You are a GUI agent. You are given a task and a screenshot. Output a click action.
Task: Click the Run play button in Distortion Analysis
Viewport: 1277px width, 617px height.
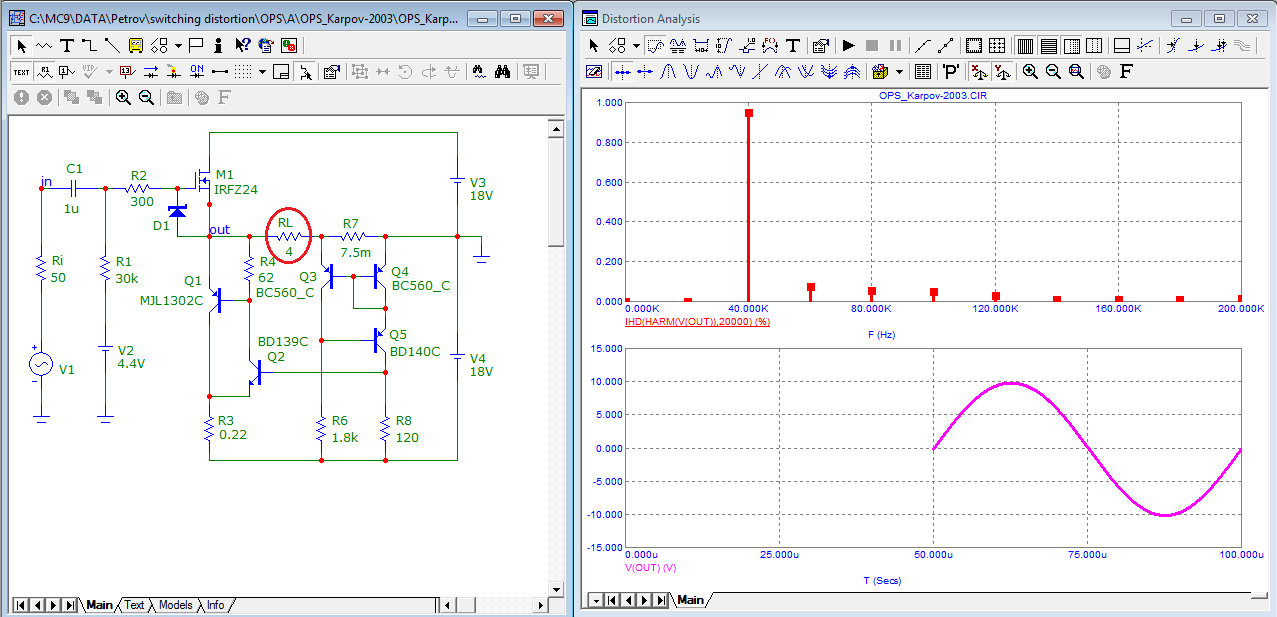(x=848, y=45)
